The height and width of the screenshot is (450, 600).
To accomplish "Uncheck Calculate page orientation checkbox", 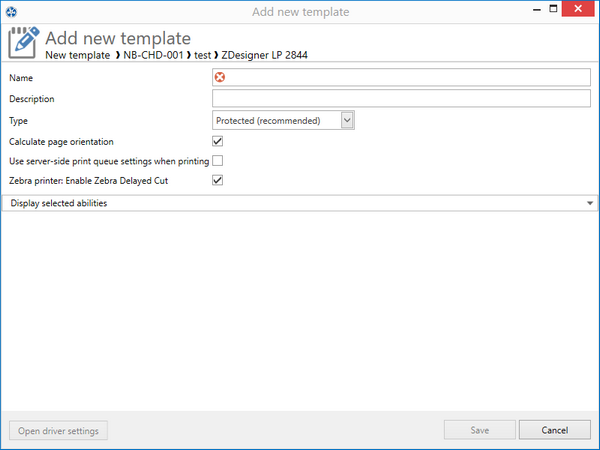I will pyautogui.click(x=217, y=141).
